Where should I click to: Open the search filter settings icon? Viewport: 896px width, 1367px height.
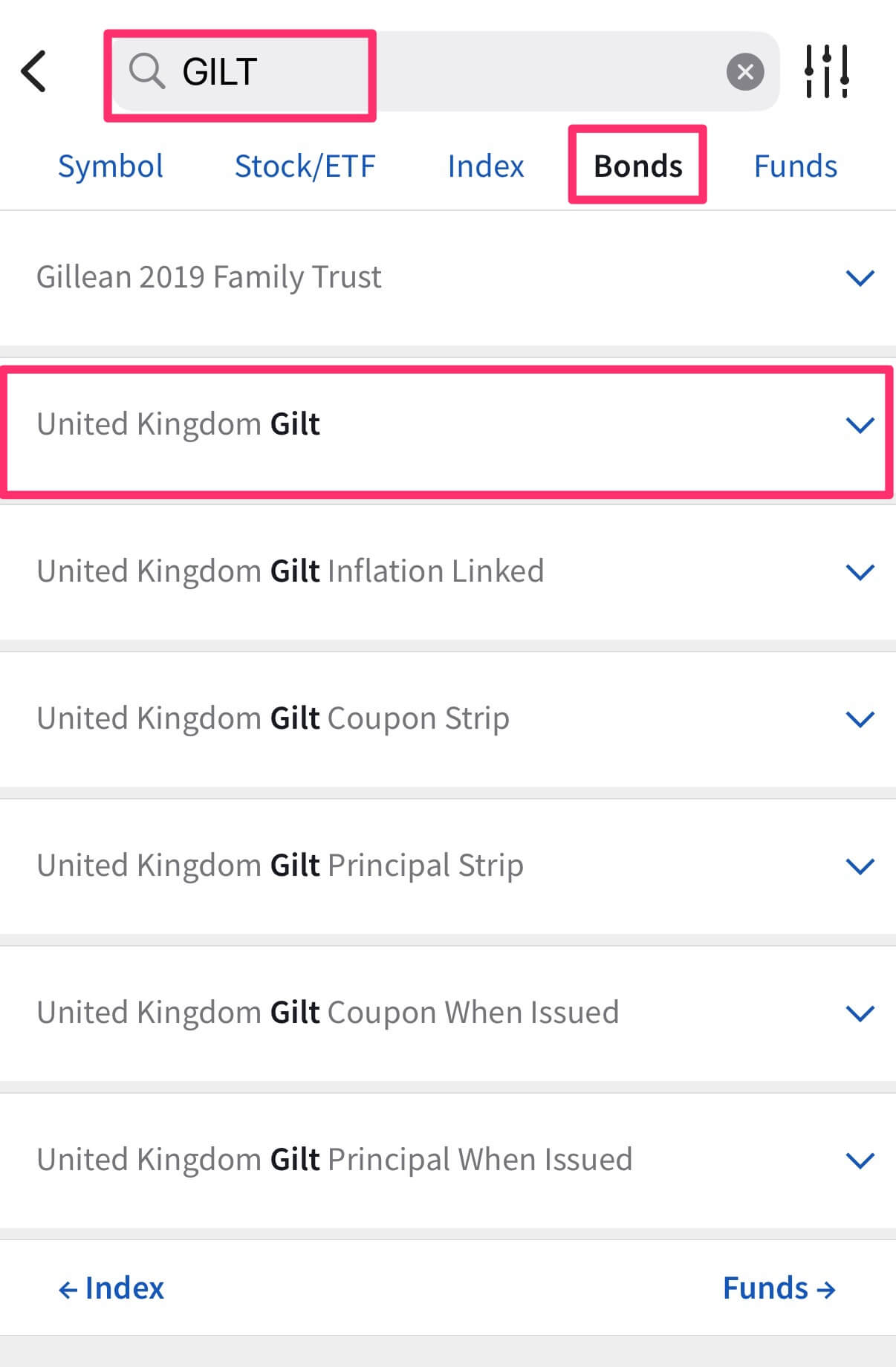click(827, 71)
